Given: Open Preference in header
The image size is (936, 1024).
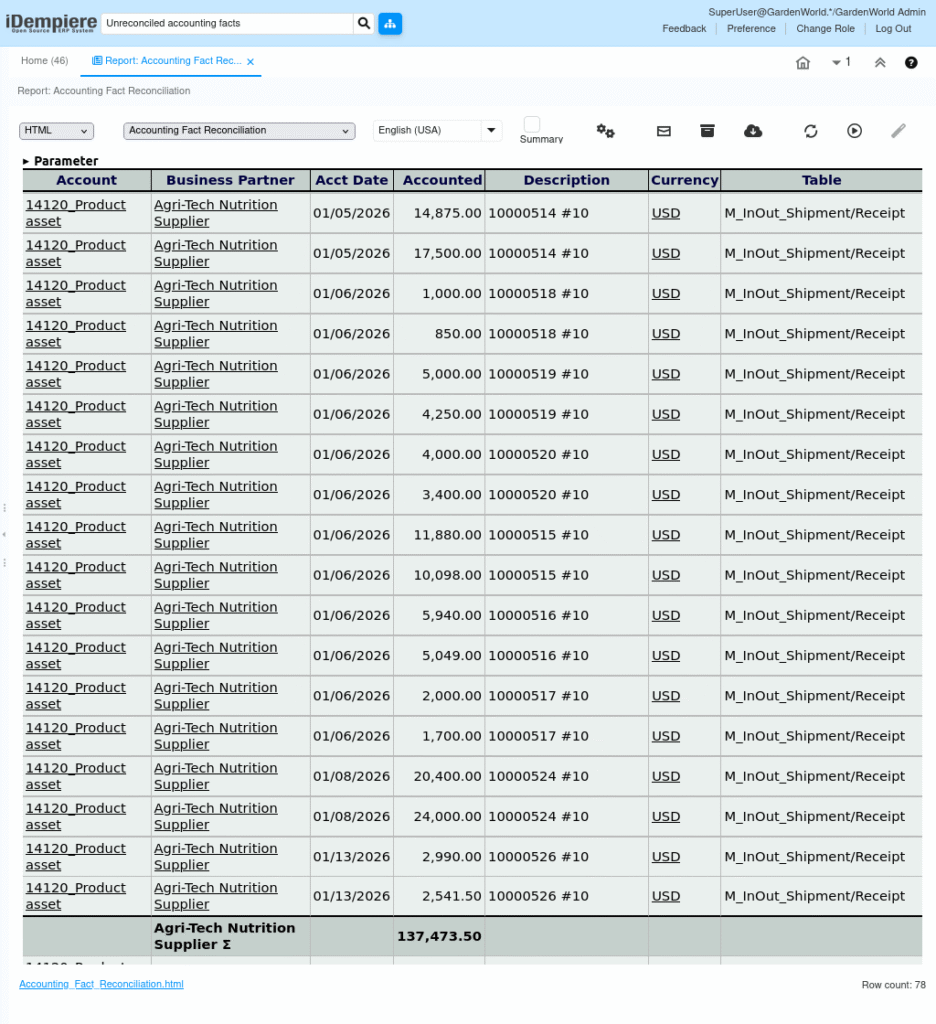Looking at the screenshot, I should 751,29.
